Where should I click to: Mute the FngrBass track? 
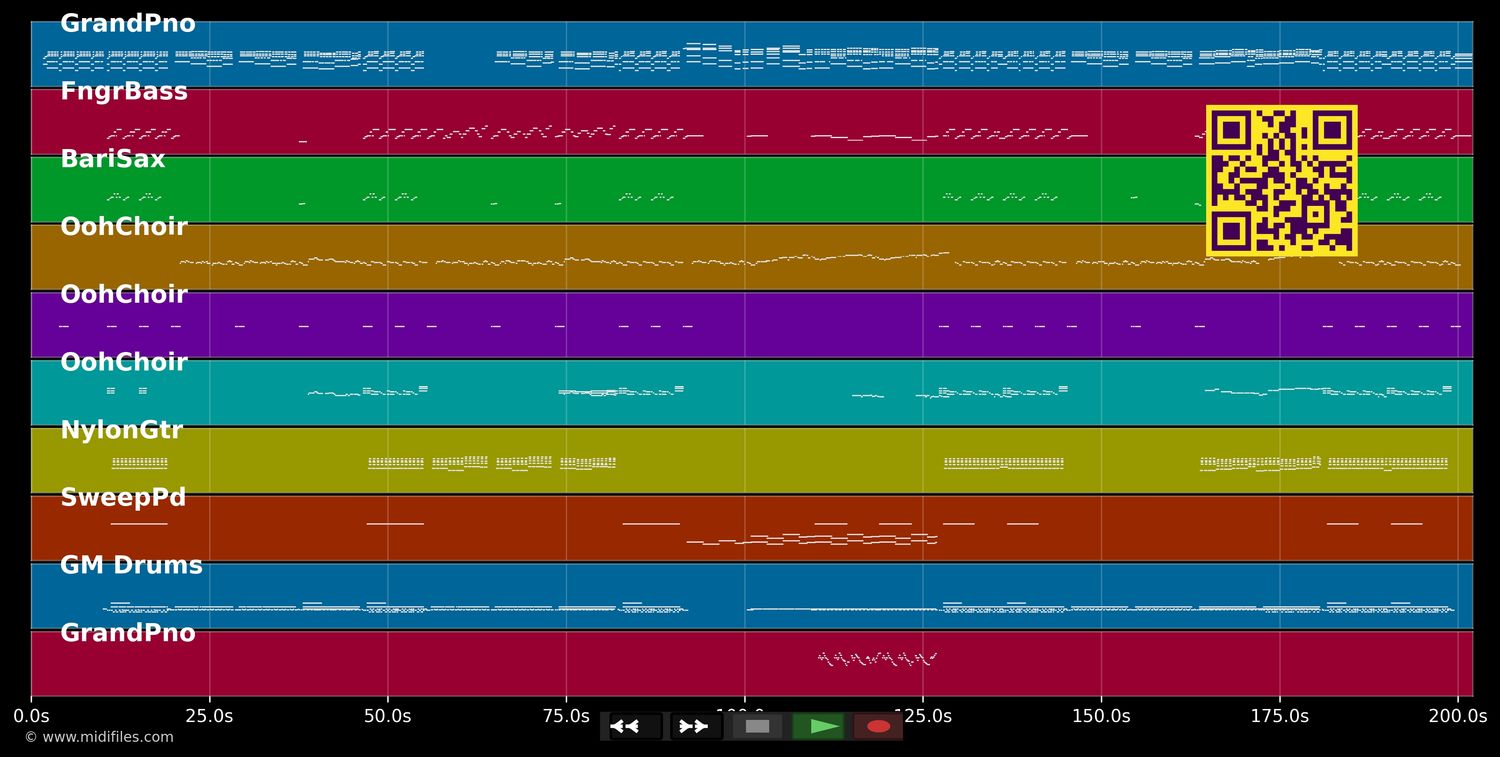[124, 90]
